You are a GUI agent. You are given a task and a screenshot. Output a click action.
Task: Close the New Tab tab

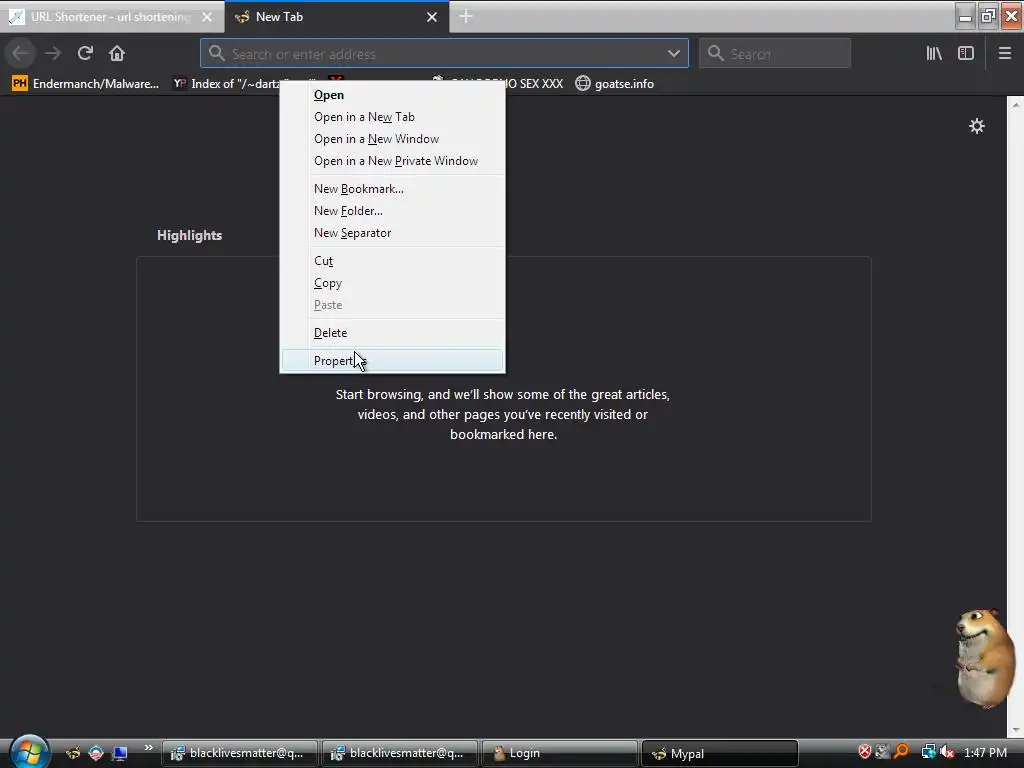[432, 17]
